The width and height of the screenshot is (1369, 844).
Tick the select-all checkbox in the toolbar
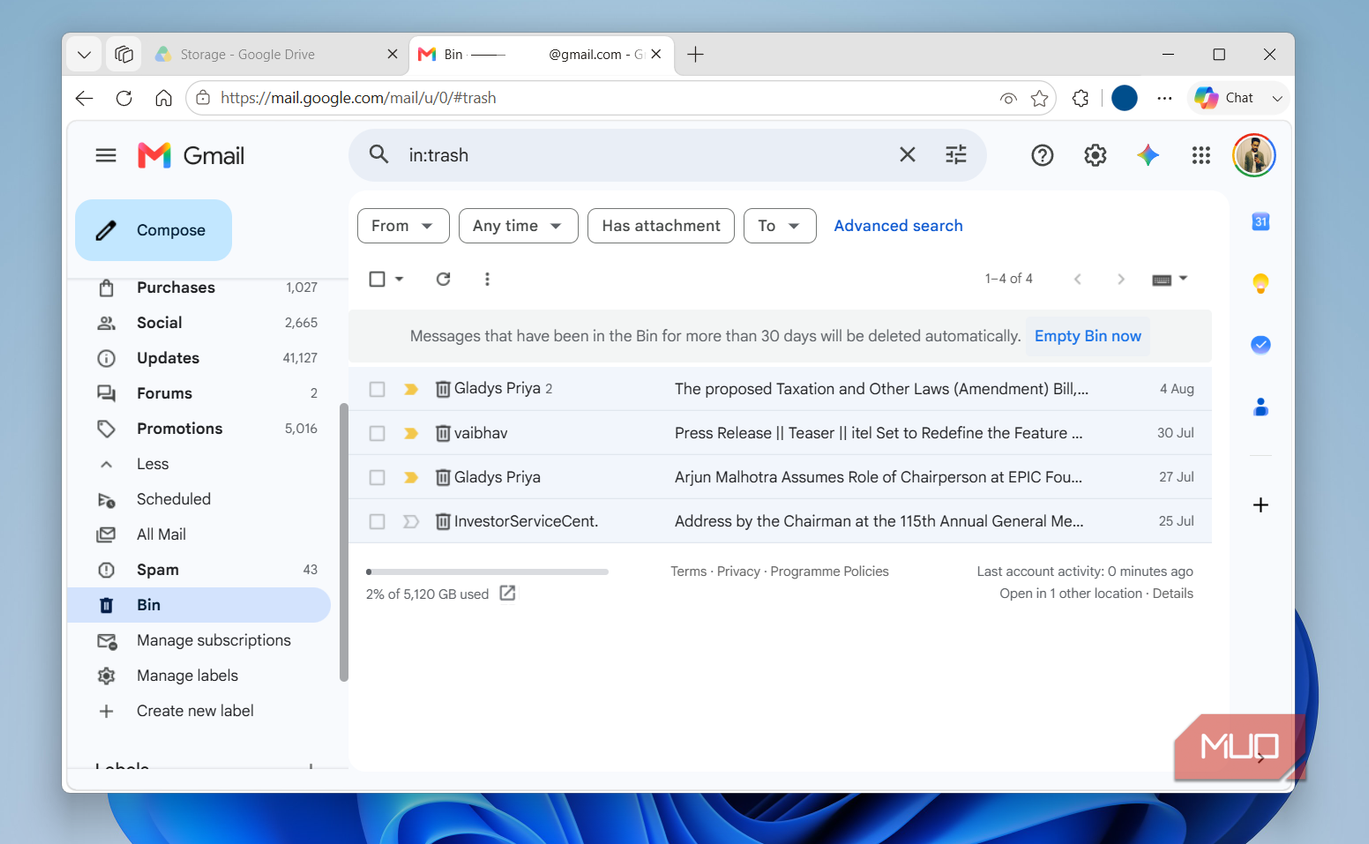click(x=377, y=279)
